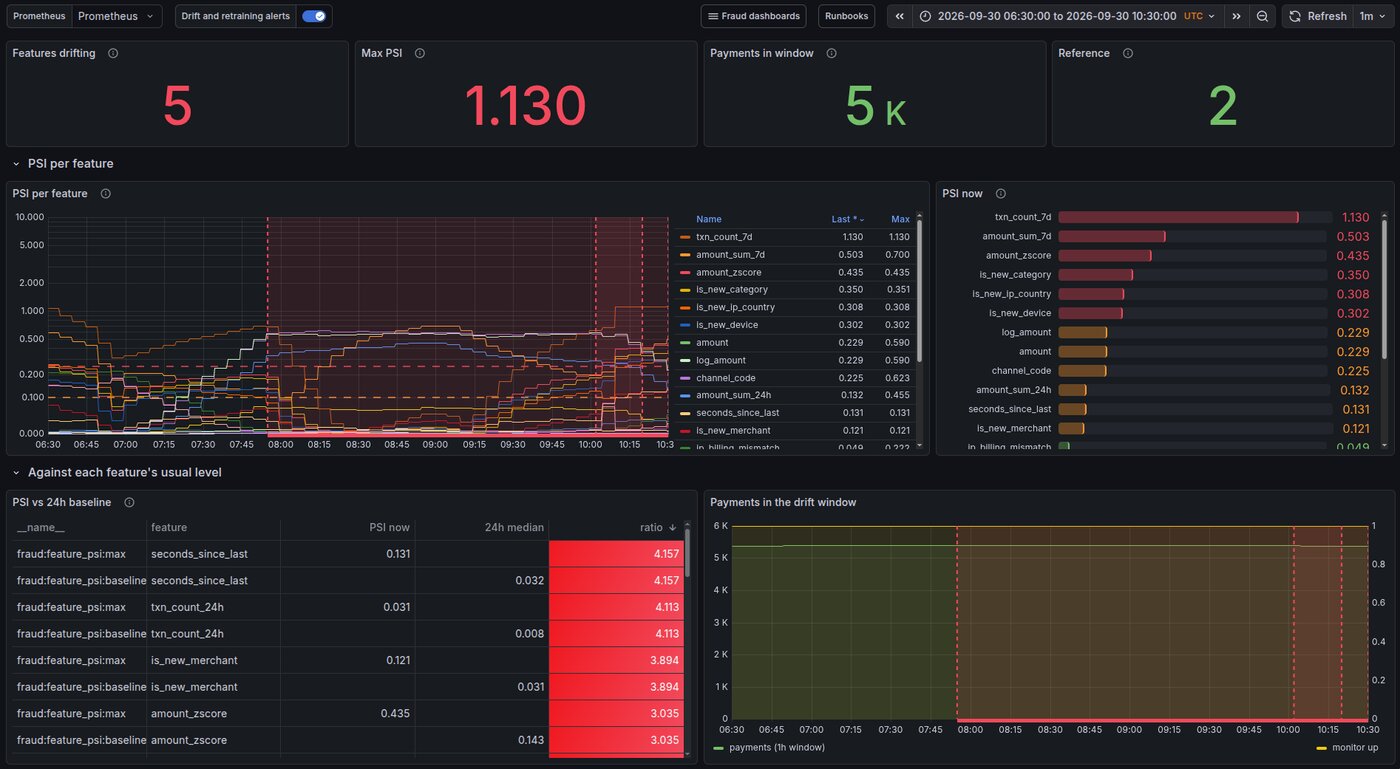Open the Fraud dashboards links dropdown
Viewport: 1400px width, 769px height.
(x=754, y=16)
